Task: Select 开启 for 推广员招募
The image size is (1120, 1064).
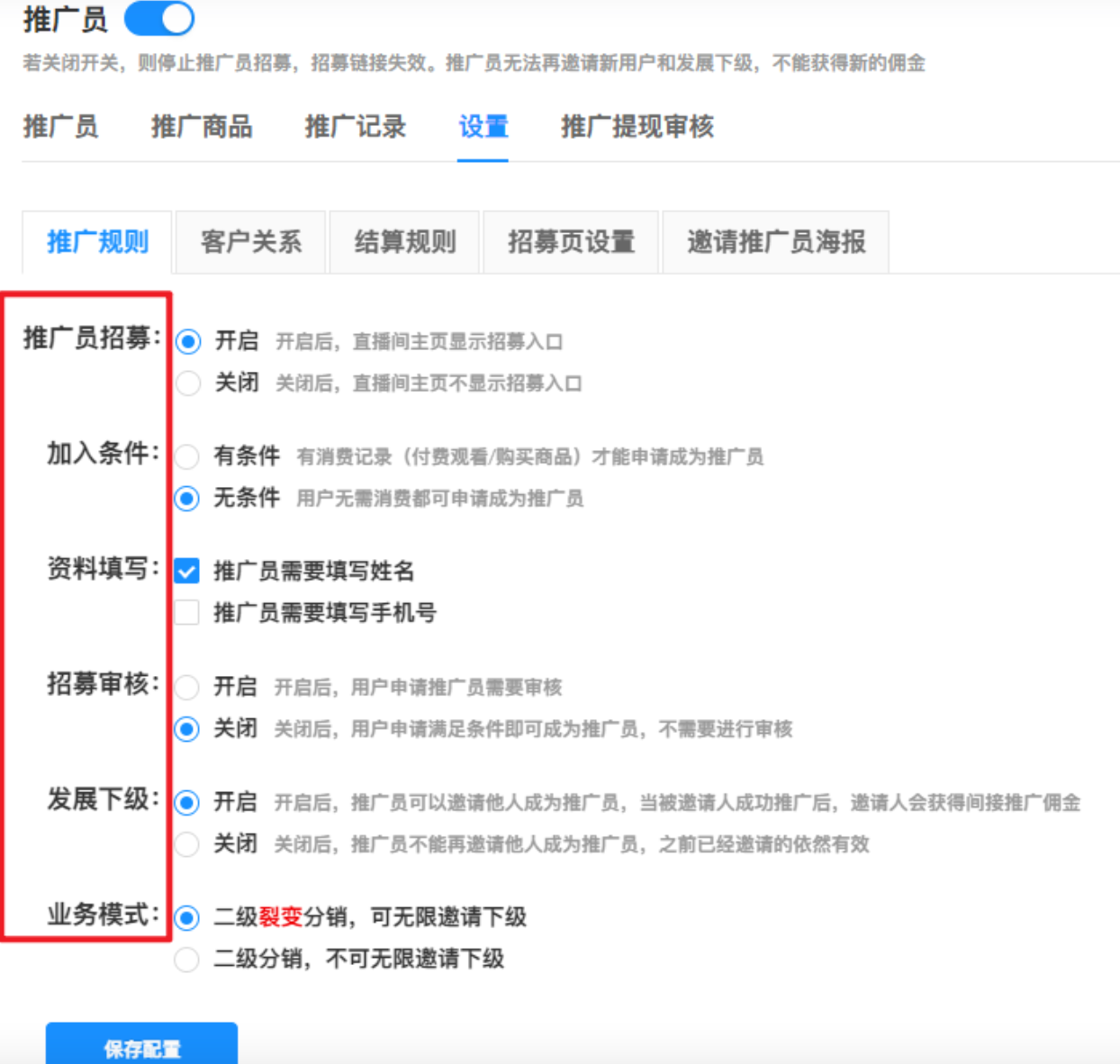Action: tap(187, 341)
